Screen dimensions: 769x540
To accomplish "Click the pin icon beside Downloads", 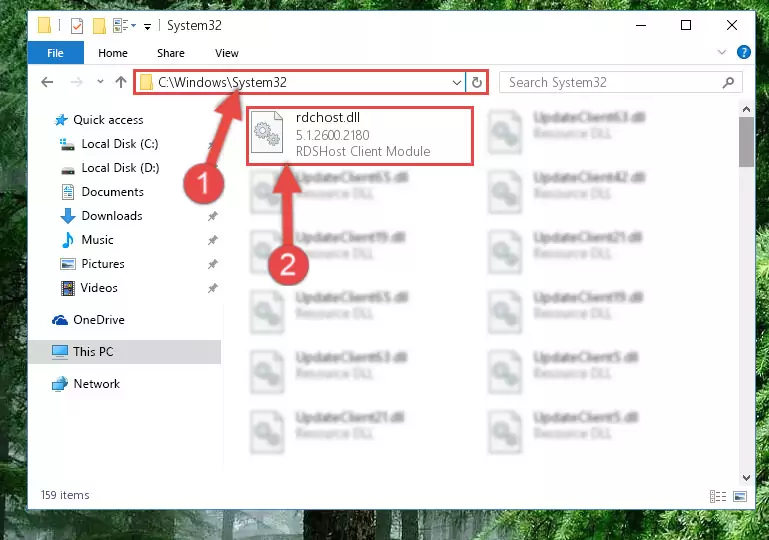I will pyautogui.click(x=212, y=216).
